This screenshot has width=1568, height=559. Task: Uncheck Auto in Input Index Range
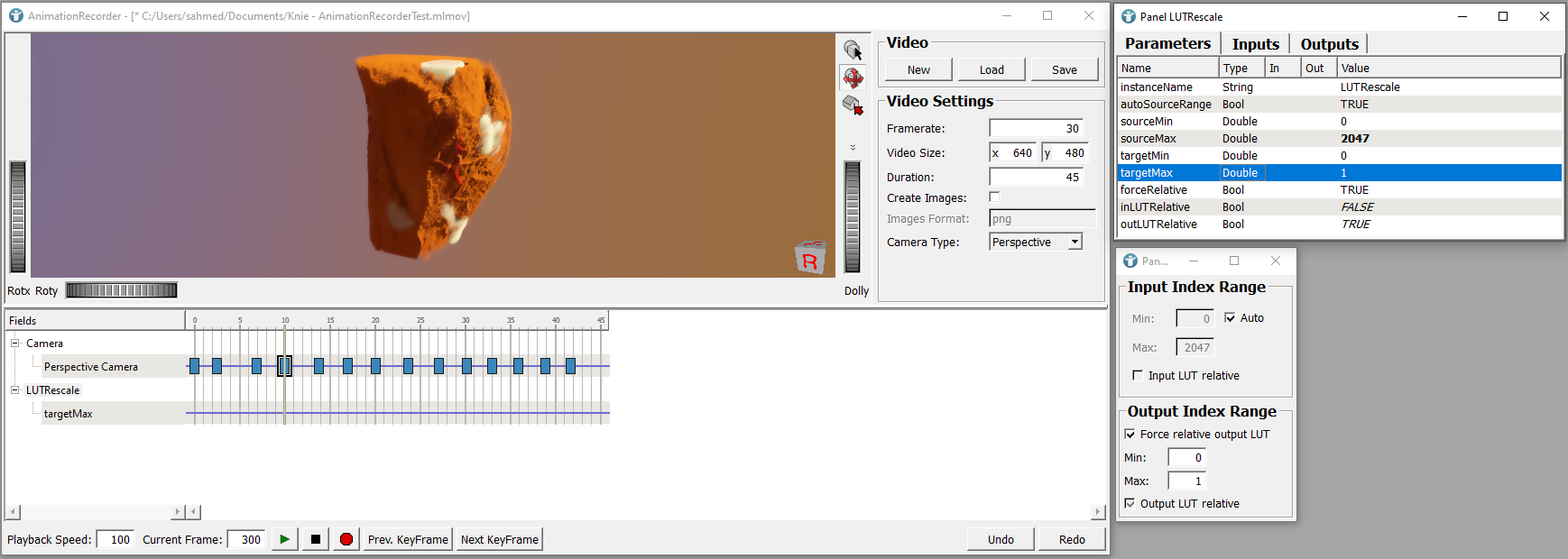[1230, 317]
